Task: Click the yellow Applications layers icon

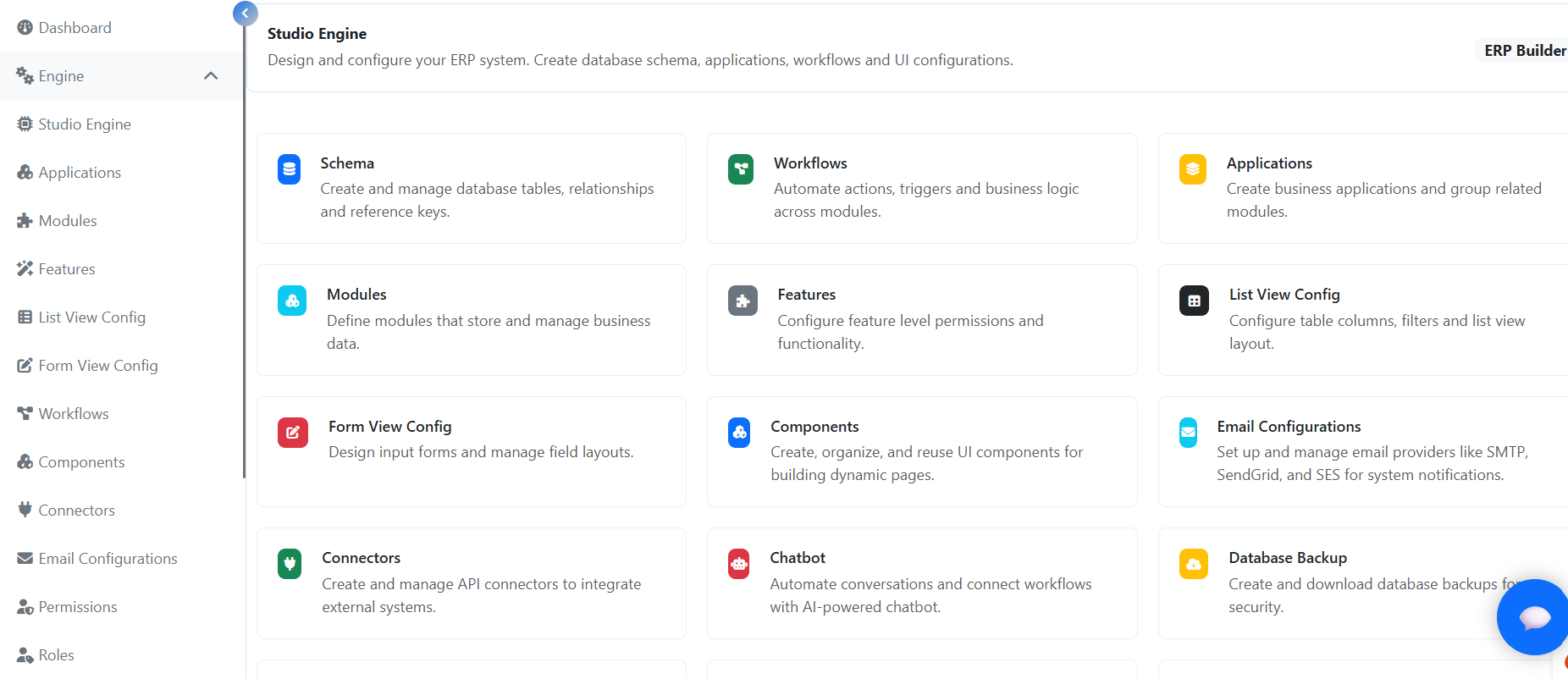Action: point(1192,169)
